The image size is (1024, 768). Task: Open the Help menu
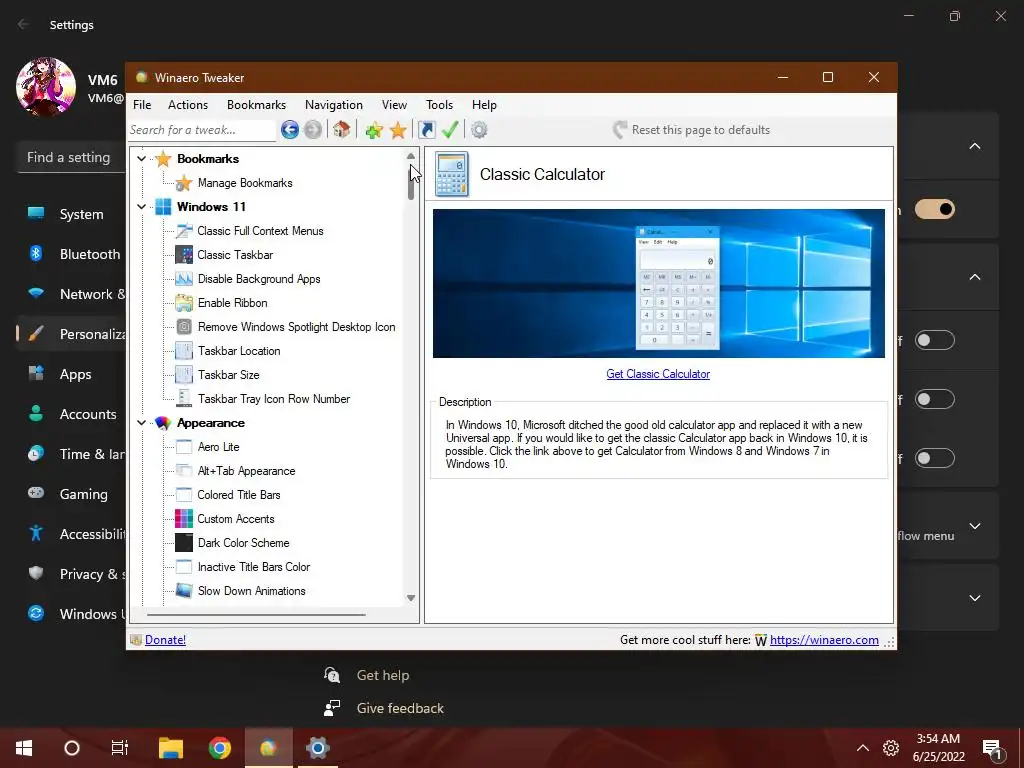tap(484, 104)
